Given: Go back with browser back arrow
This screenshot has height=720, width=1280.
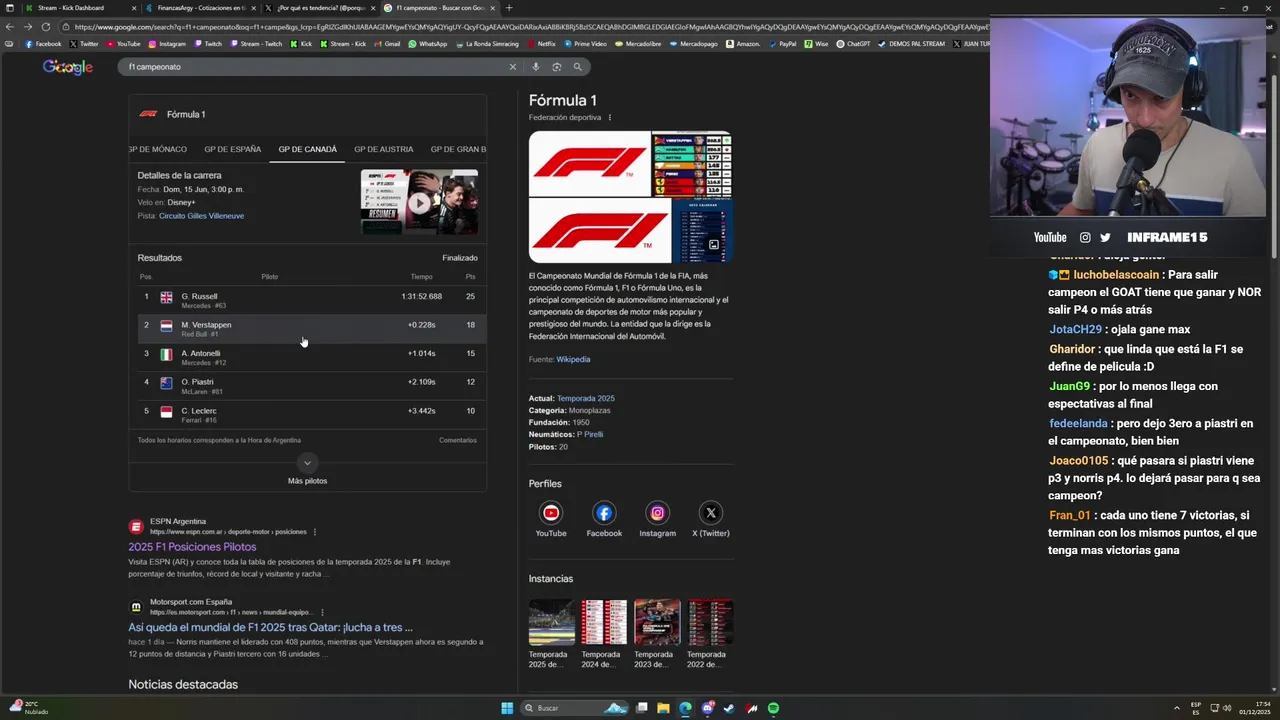Looking at the screenshot, I should pyautogui.click(x=10, y=27).
